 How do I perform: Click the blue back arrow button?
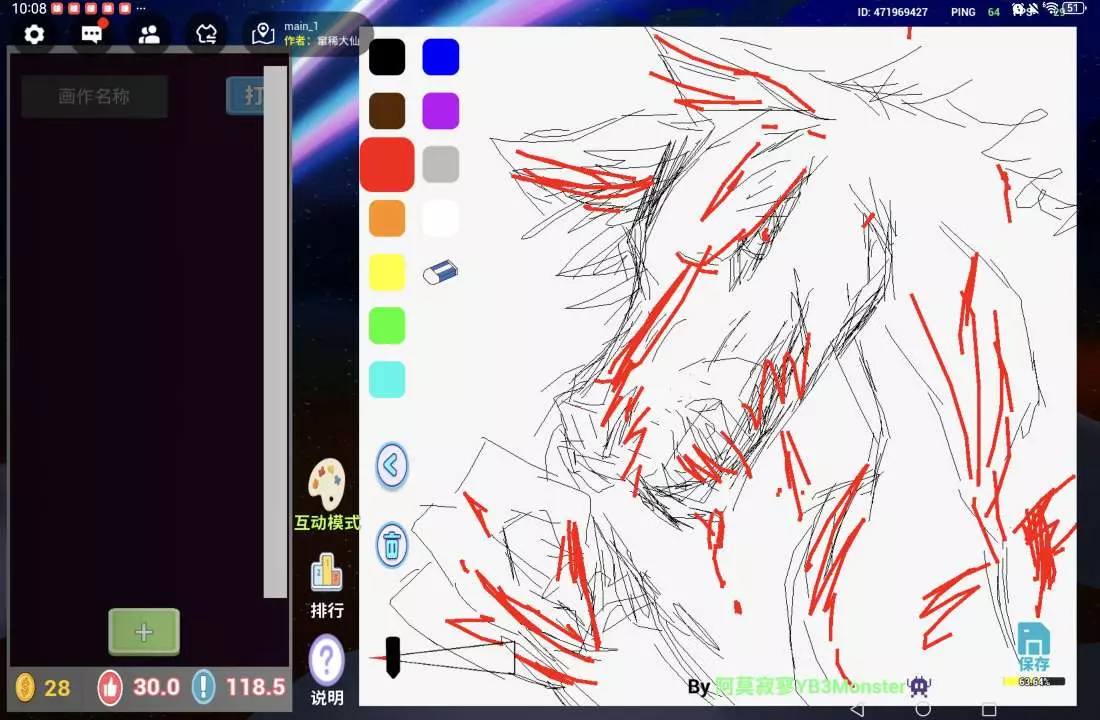(392, 465)
